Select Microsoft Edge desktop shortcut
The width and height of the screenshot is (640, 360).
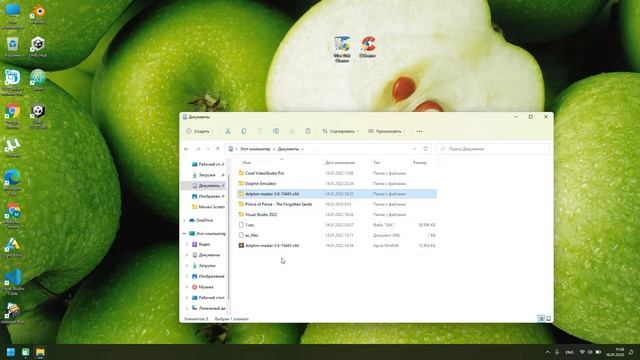pos(13,182)
